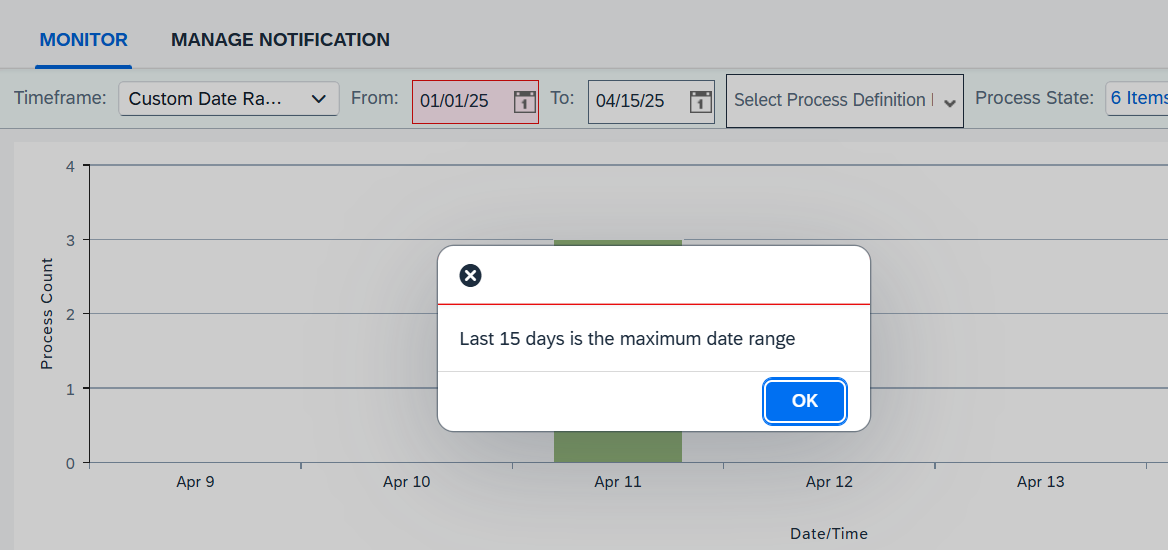This screenshot has height=550, width=1168.
Task: Click the Apr 9 axis label
Action: pyautogui.click(x=195, y=482)
